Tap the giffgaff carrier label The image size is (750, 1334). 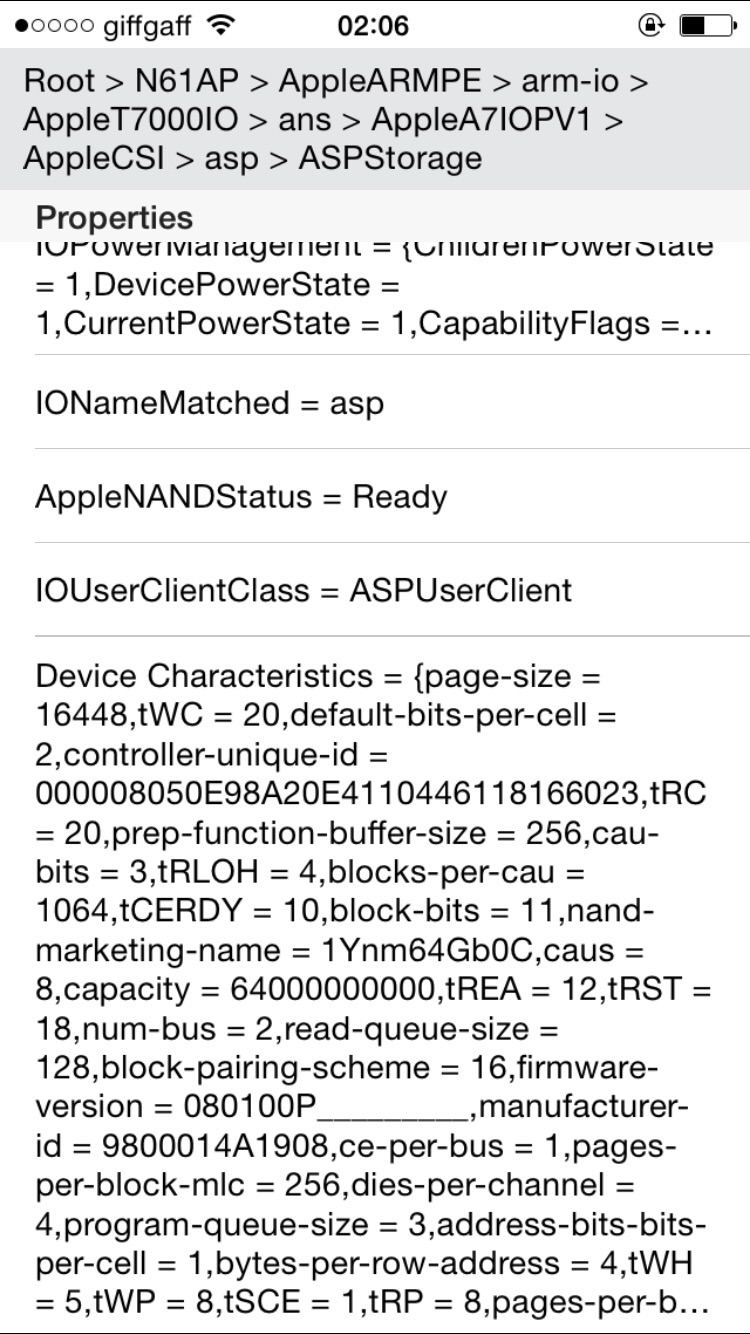click(x=147, y=26)
